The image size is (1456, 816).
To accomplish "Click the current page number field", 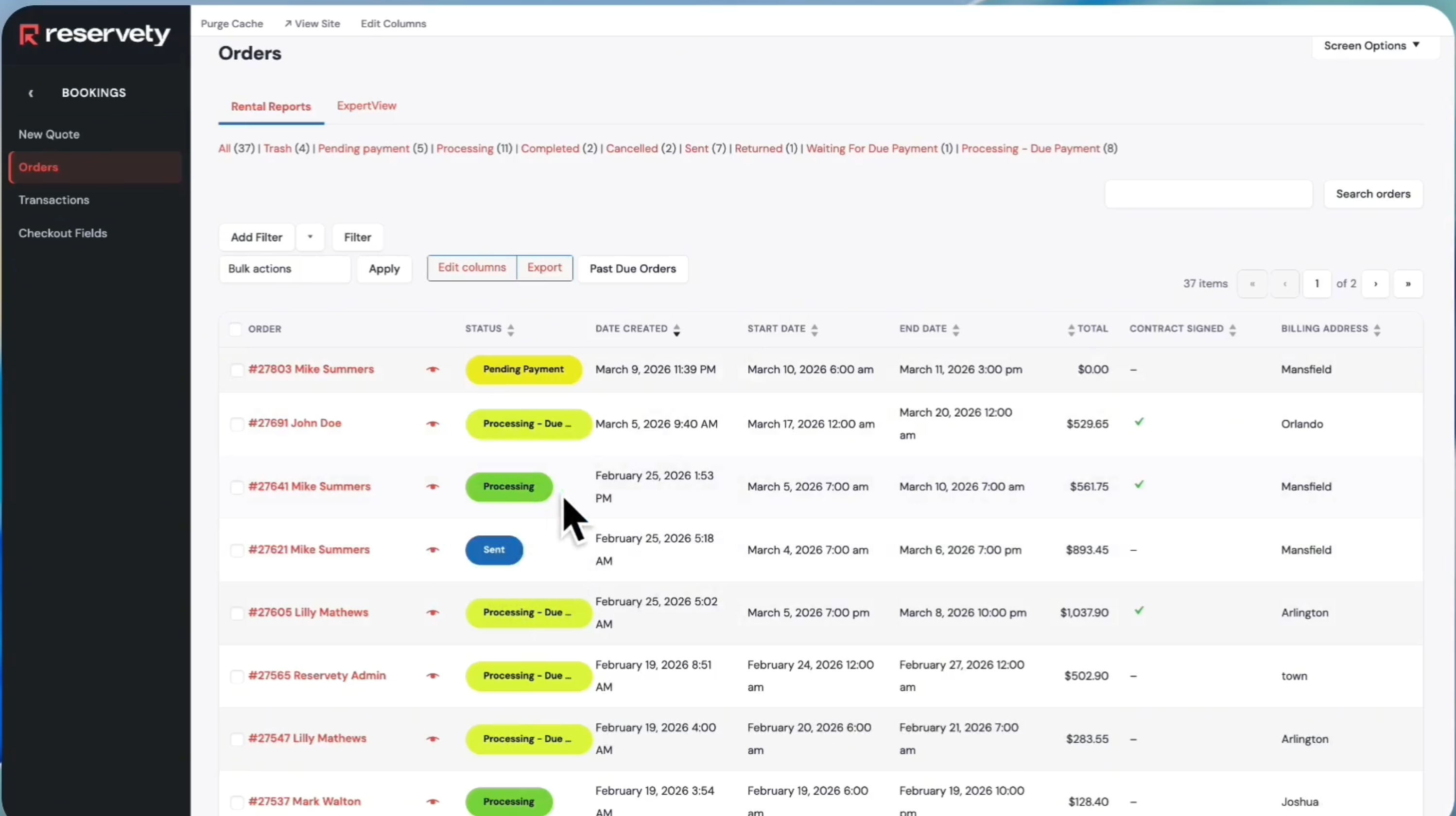I will coord(1317,284).
